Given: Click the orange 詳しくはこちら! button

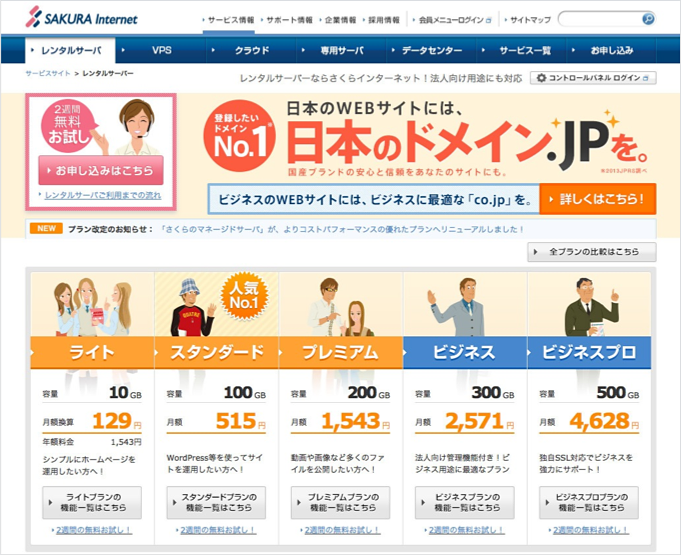Looking at the screenshot, I should [x=598, y=199].
